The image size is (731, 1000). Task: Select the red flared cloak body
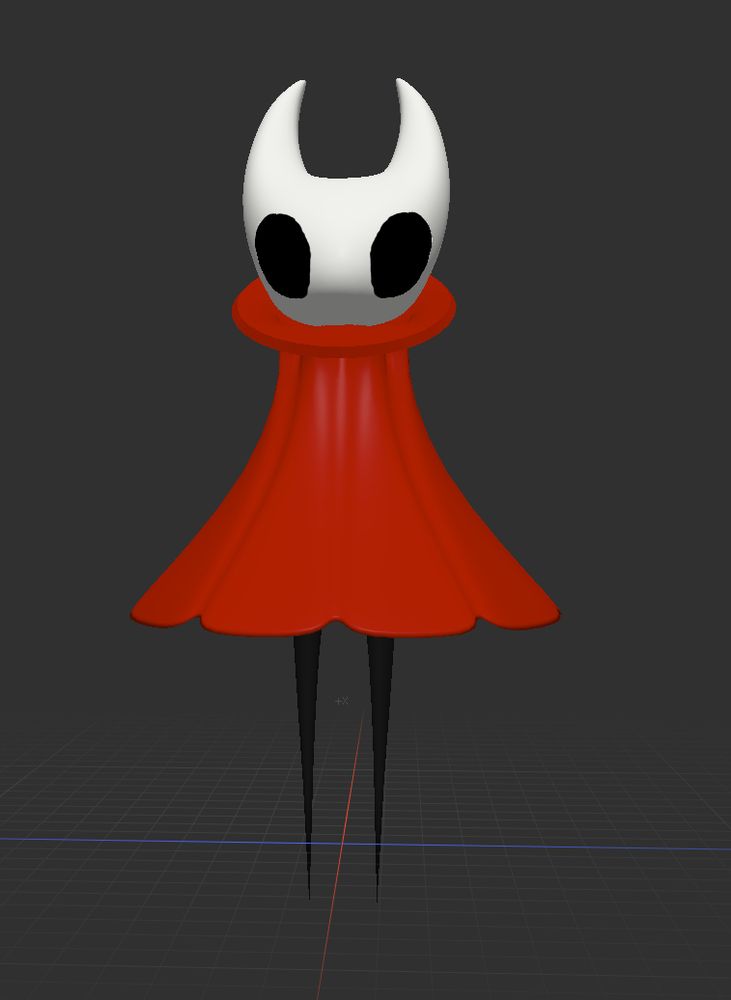click(x=345, y=497)
